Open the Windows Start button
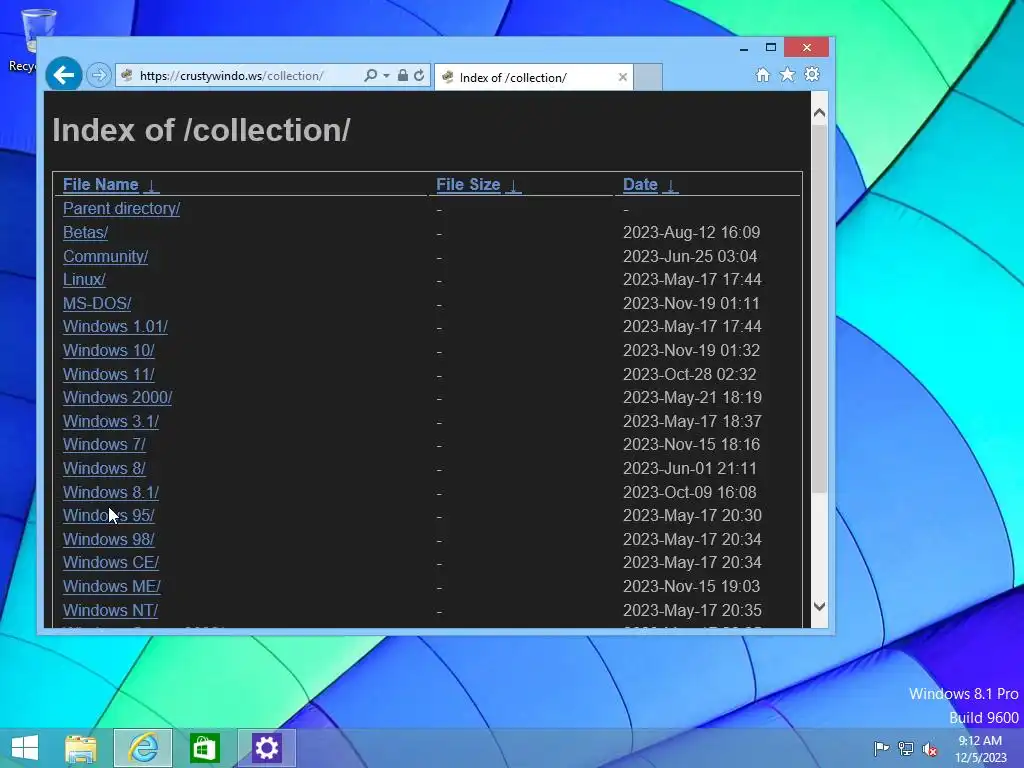The height and width of the screenshot is (768, 1024). pos(25,748)
